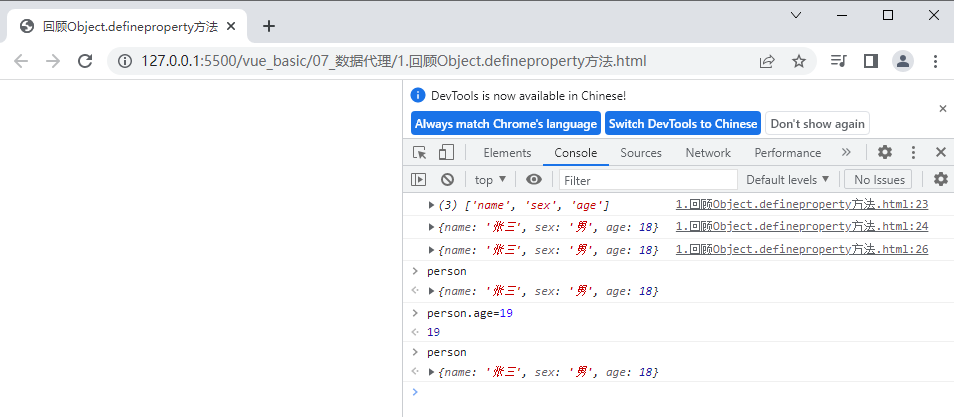Select the person.age=19 command text
Screen dimensions: 954x417
click(470, 314)
